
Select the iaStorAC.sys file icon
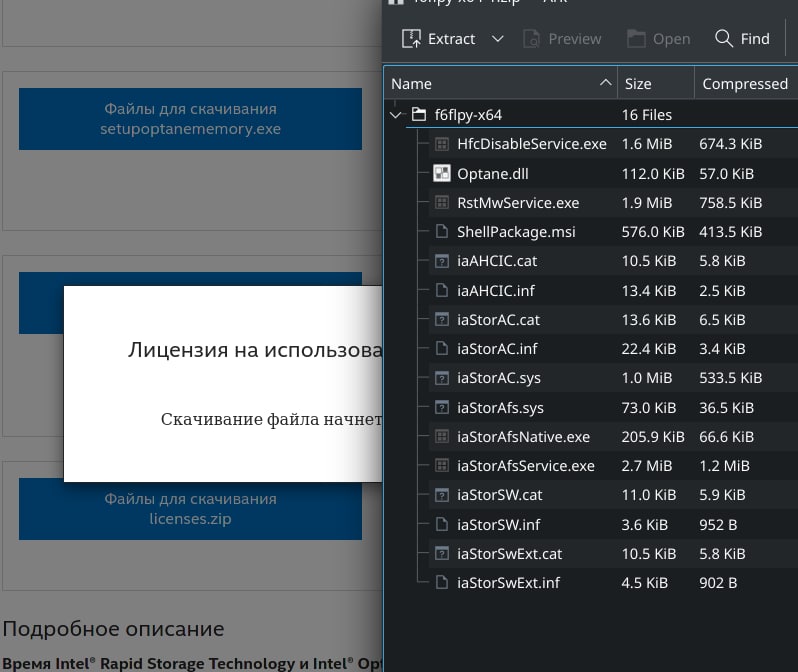[x=442, y=378]
